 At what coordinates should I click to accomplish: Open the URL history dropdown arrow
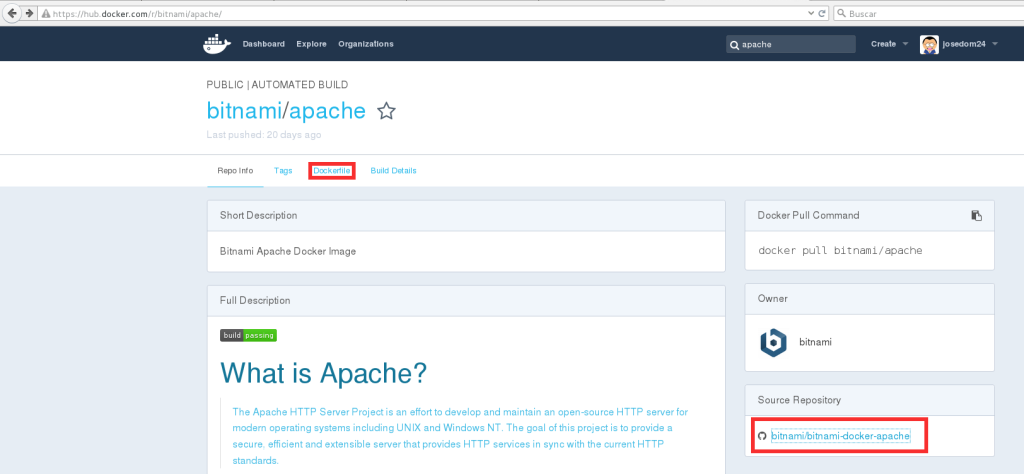pyautogui.click(x=811, y=13)
